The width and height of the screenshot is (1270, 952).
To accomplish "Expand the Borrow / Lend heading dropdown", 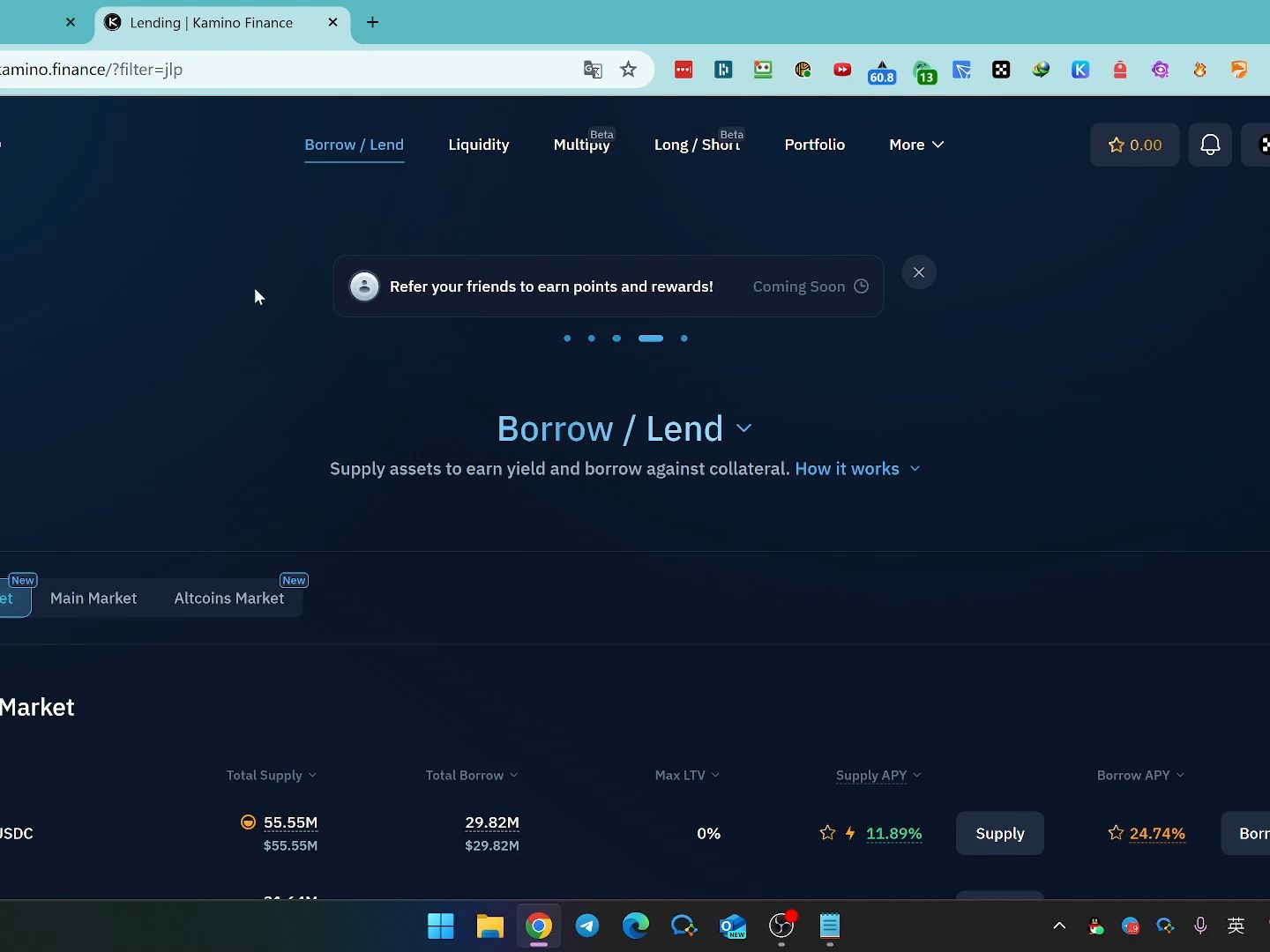I will (744, 428).
